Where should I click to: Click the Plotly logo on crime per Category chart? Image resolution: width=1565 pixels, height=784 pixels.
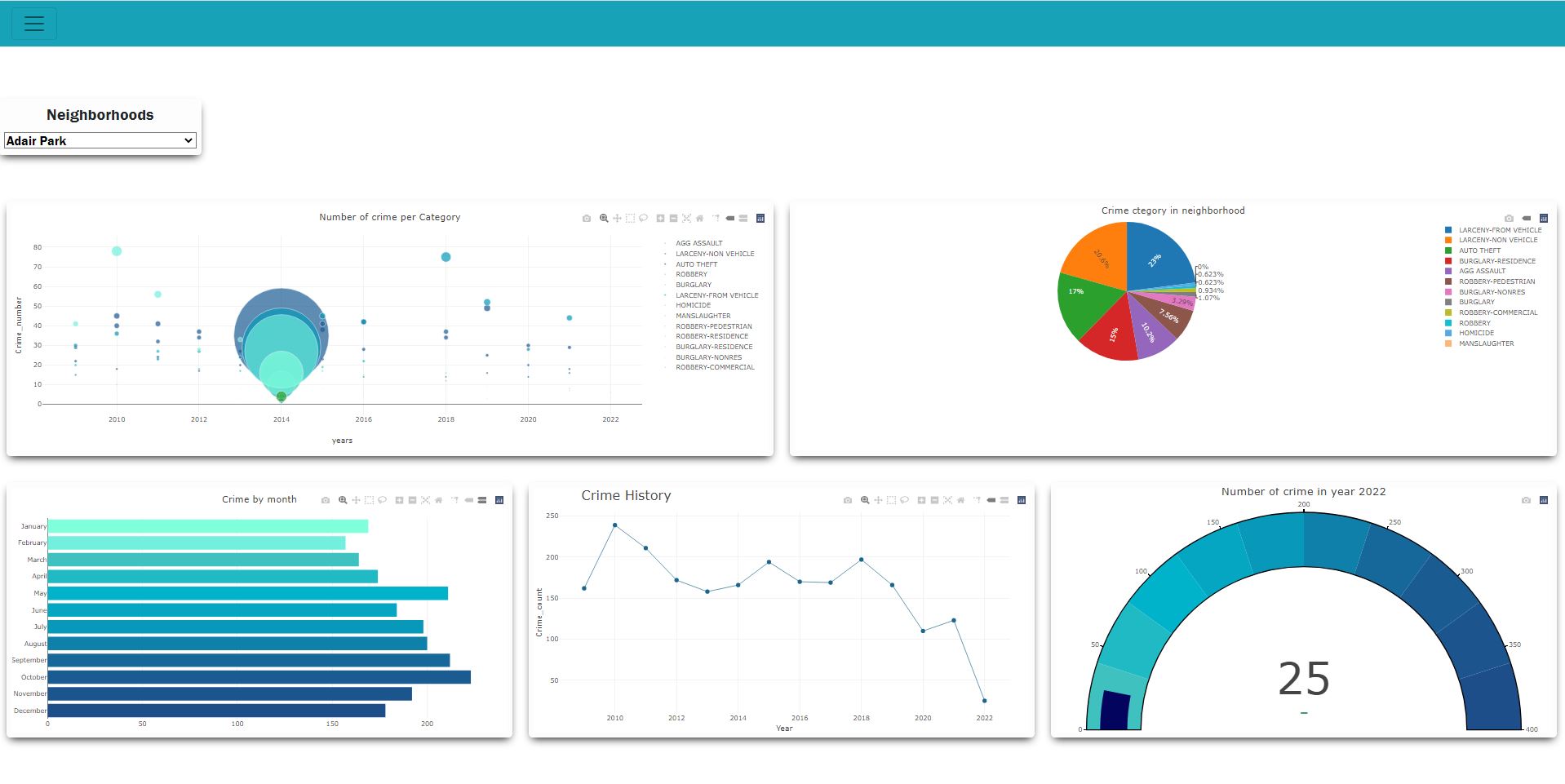click(x=760, y=218)
